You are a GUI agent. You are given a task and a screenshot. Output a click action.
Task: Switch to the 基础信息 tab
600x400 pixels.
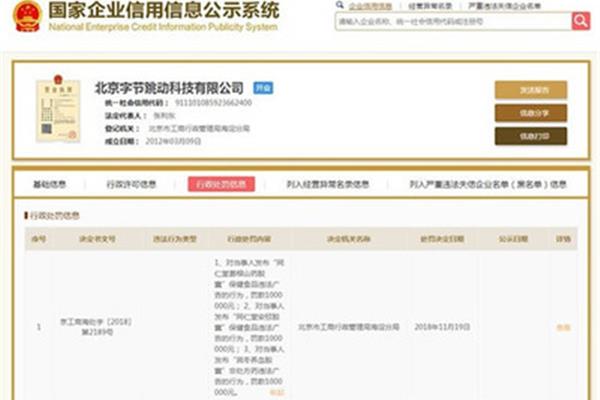[49, 184]
